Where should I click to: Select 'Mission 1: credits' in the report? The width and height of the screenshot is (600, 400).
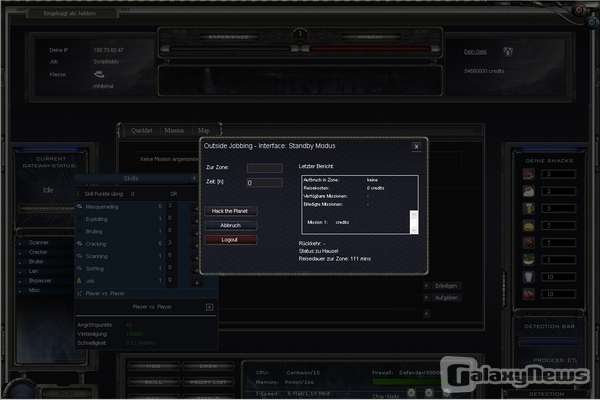point(328,222)
